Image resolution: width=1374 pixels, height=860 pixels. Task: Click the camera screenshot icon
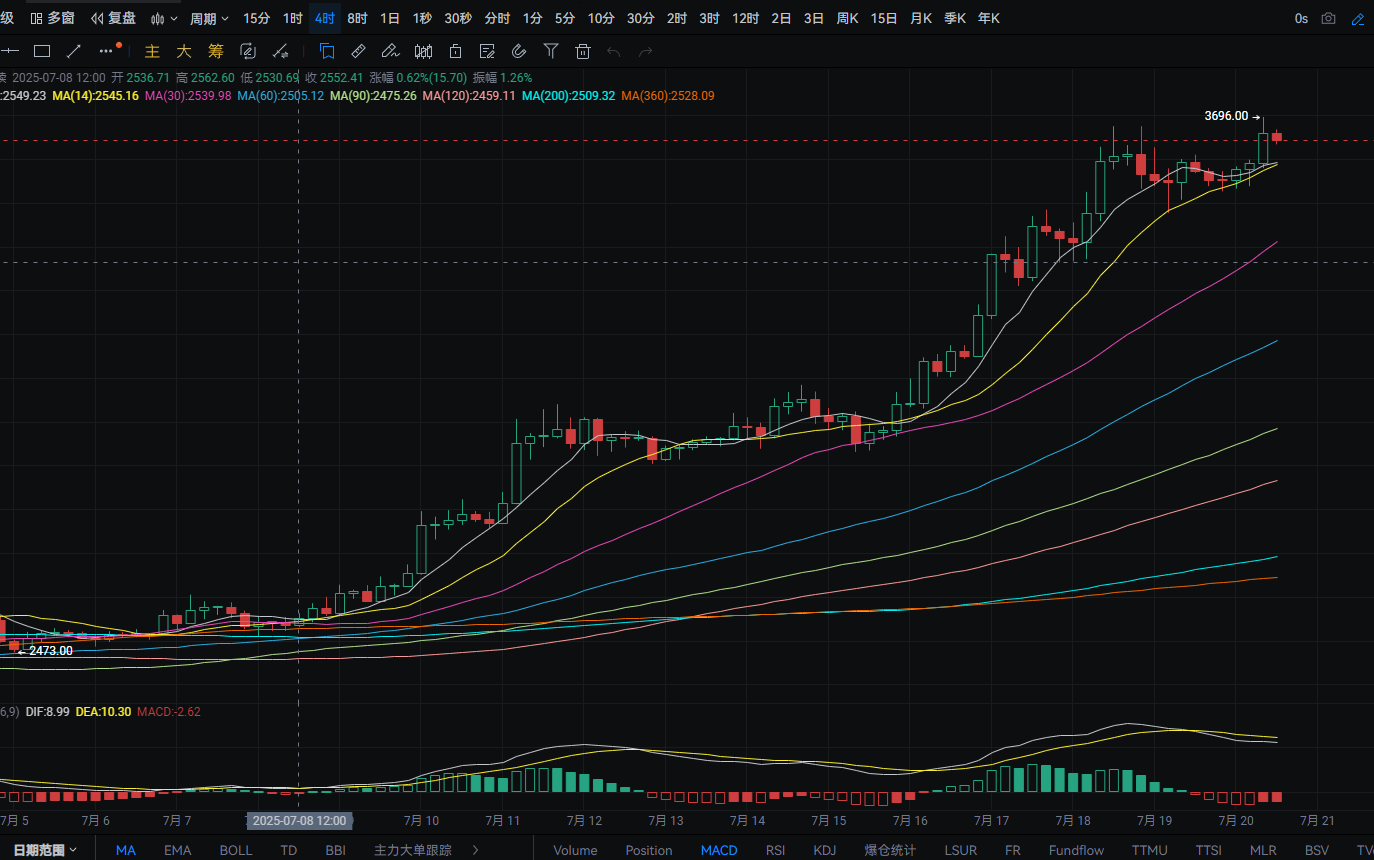point(1328,18)
